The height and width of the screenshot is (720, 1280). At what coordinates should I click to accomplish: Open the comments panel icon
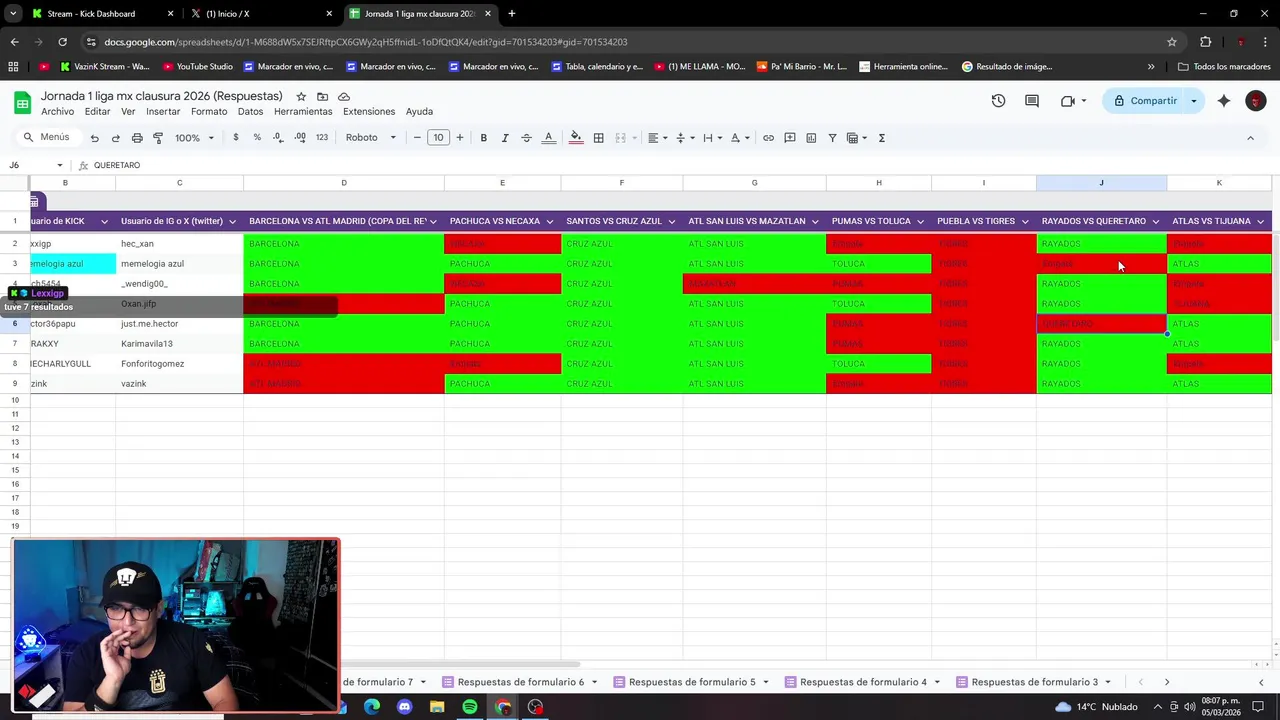coord(1032,101)
